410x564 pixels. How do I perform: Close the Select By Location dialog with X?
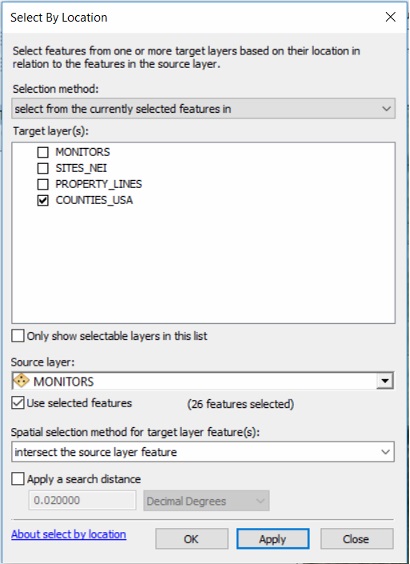point(390,17)
